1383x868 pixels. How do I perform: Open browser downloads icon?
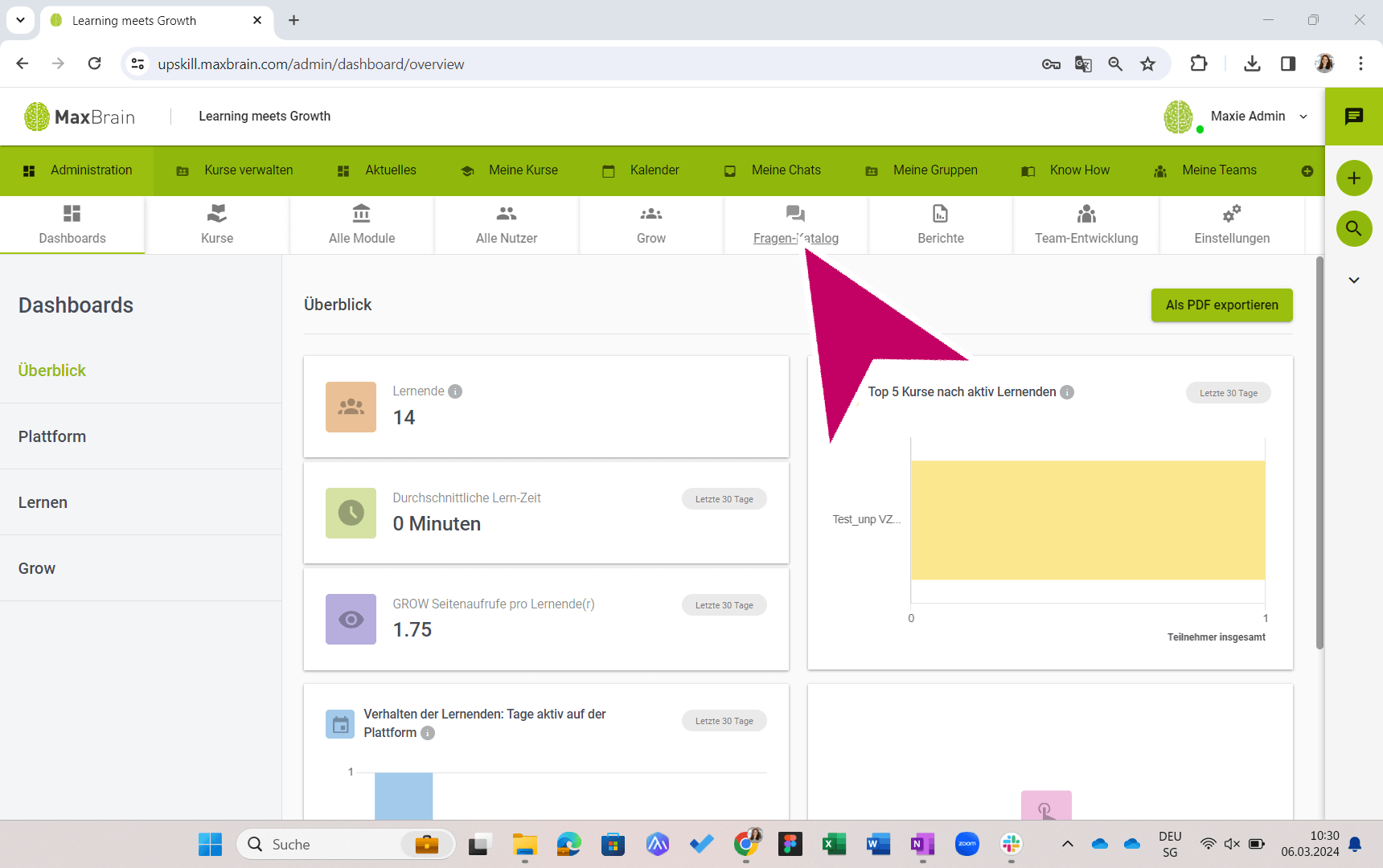pyautogui.click(x=1252, y=63)
